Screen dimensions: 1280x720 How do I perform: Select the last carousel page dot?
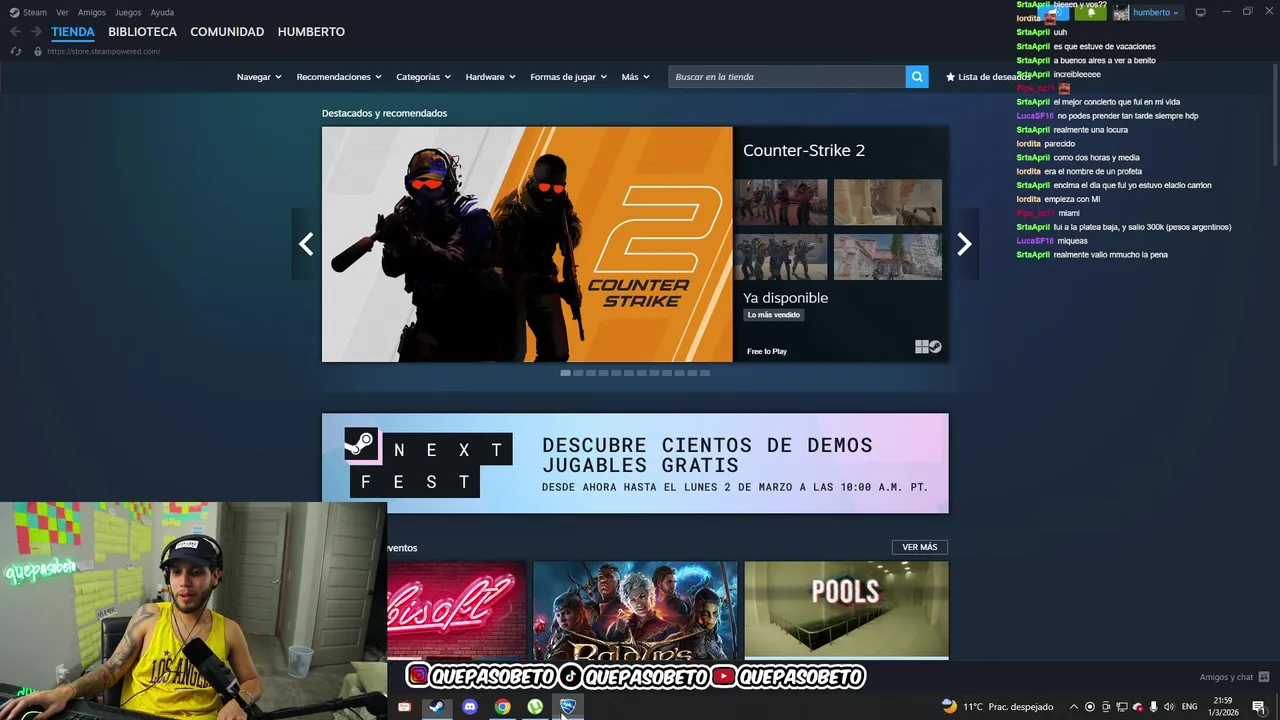click(705, 373)
